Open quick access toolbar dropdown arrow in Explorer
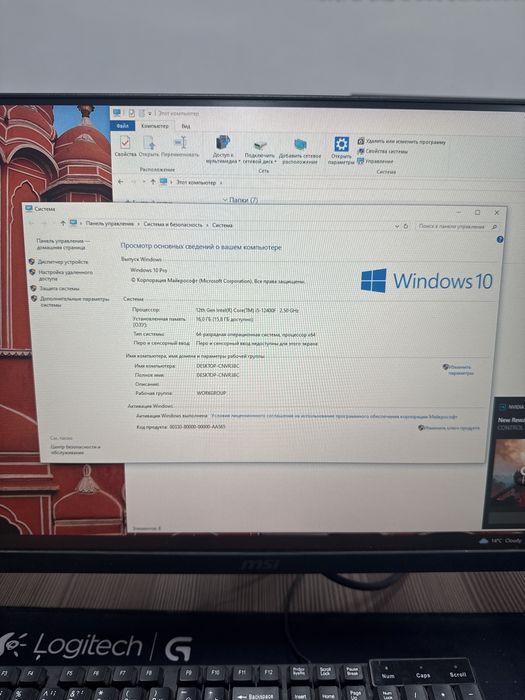 [x=150, y=114]
